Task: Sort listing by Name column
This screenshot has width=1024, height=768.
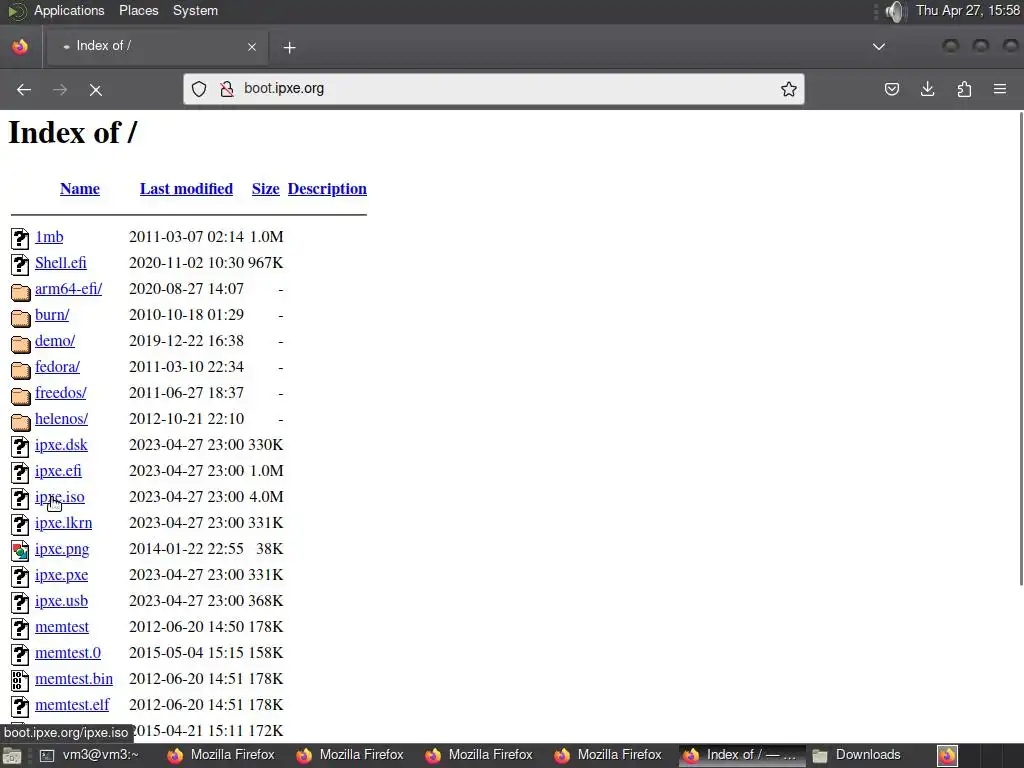Action: click(x=80, y=189)
